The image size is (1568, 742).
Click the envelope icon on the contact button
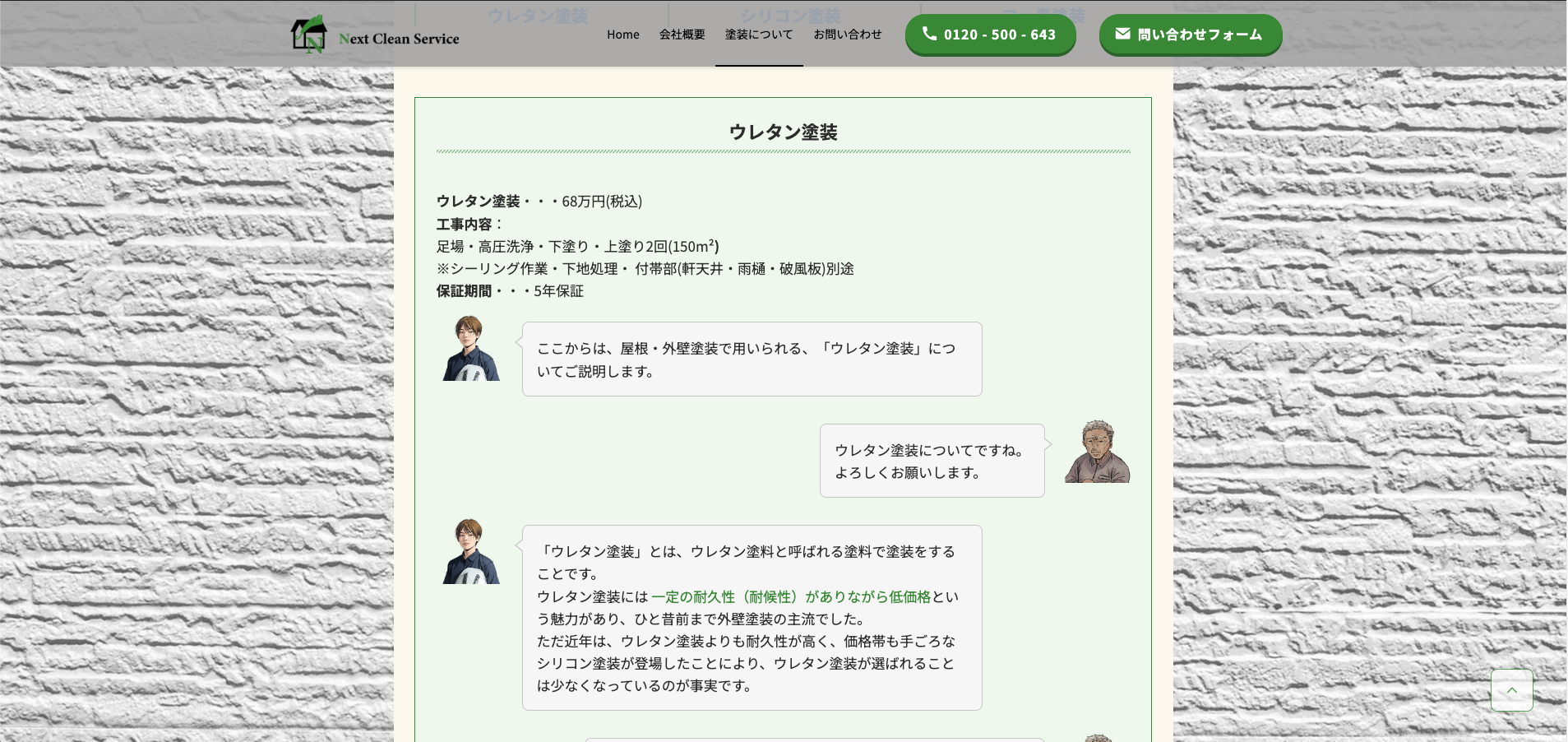click(1123, 34)
